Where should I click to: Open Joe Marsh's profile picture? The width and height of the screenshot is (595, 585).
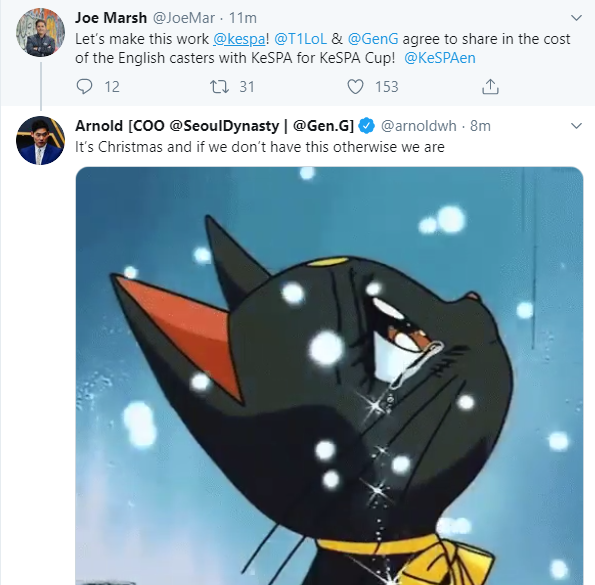coord(40,32)
